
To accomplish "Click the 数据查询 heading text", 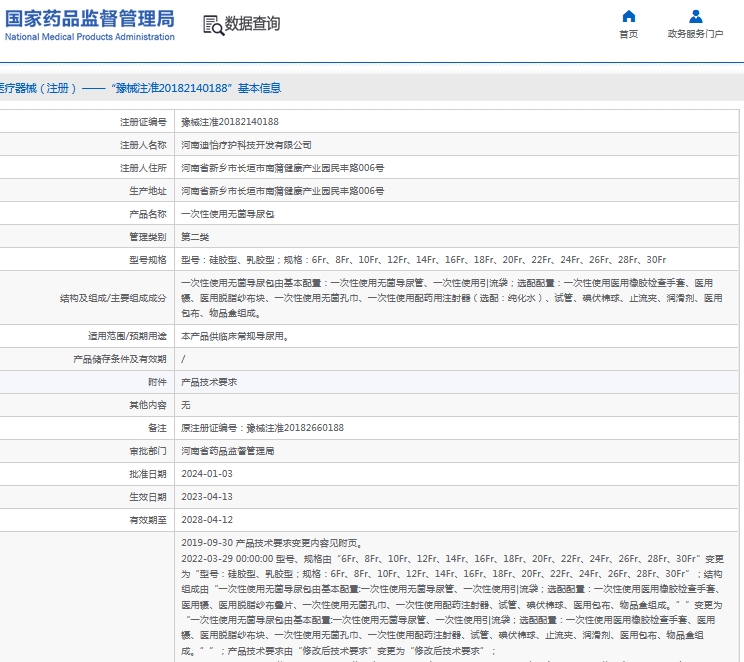I will 252,23.
